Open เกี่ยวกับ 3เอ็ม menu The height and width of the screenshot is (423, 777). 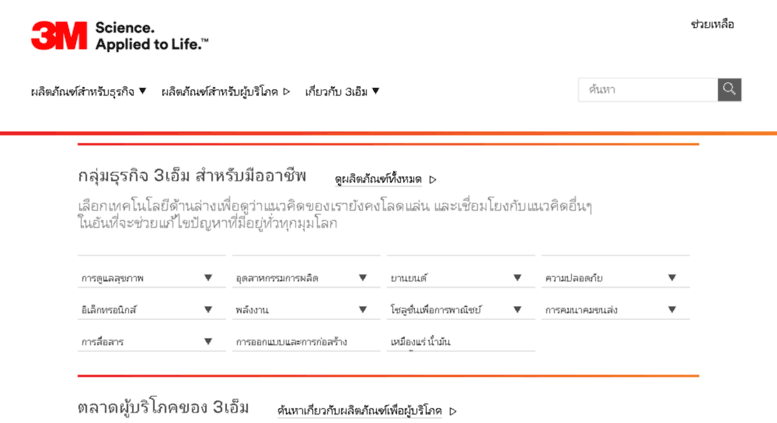tap(342, 92)
